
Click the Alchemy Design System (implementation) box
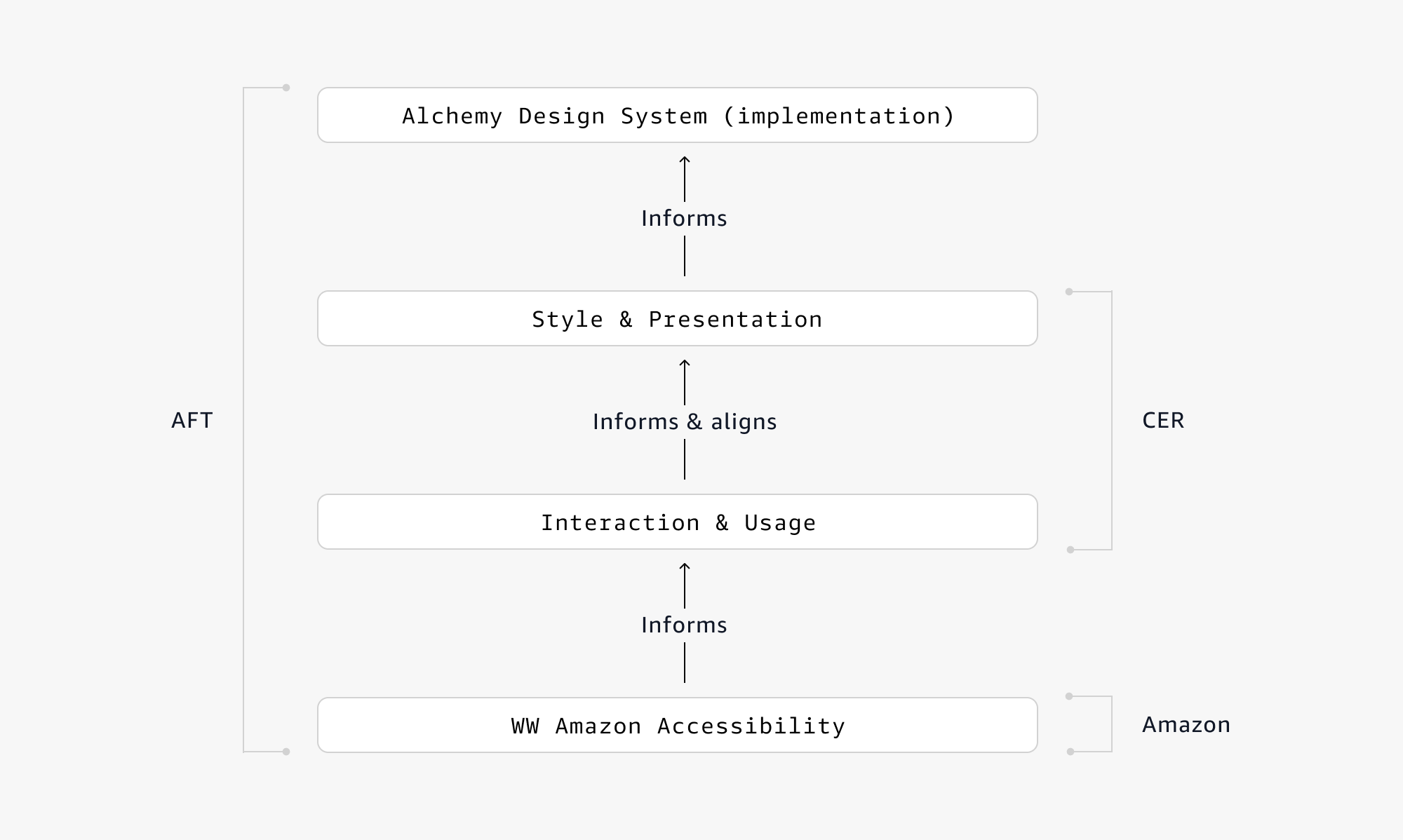coord(677,116)
